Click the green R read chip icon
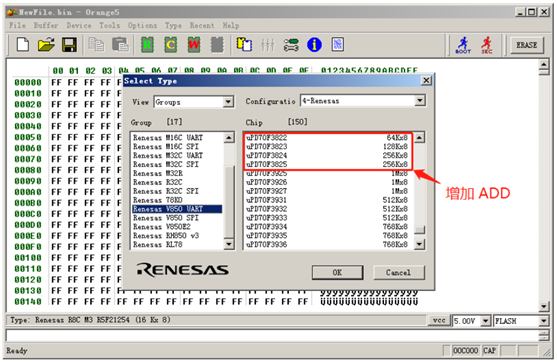Screen dimensions: 557x362 click(x=147, y=45)
